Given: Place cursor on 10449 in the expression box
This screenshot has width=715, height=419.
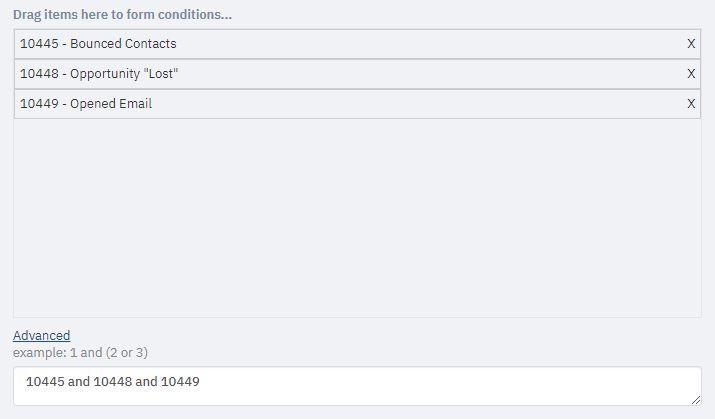Looking at the screenshot, I should [x=180, y=382].
